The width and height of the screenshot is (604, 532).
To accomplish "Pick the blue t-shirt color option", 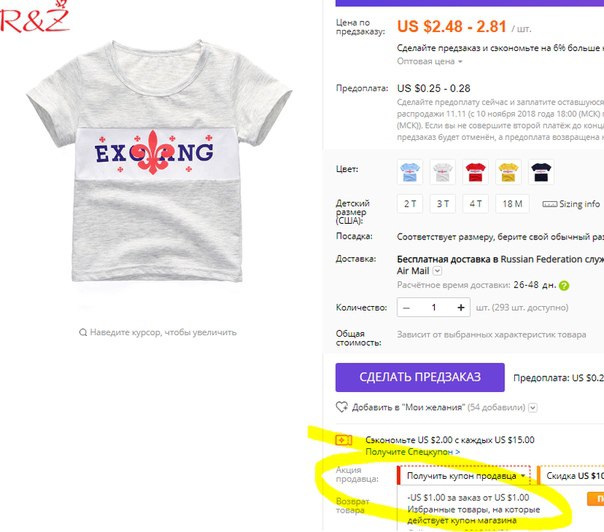I will coord(410,172).
